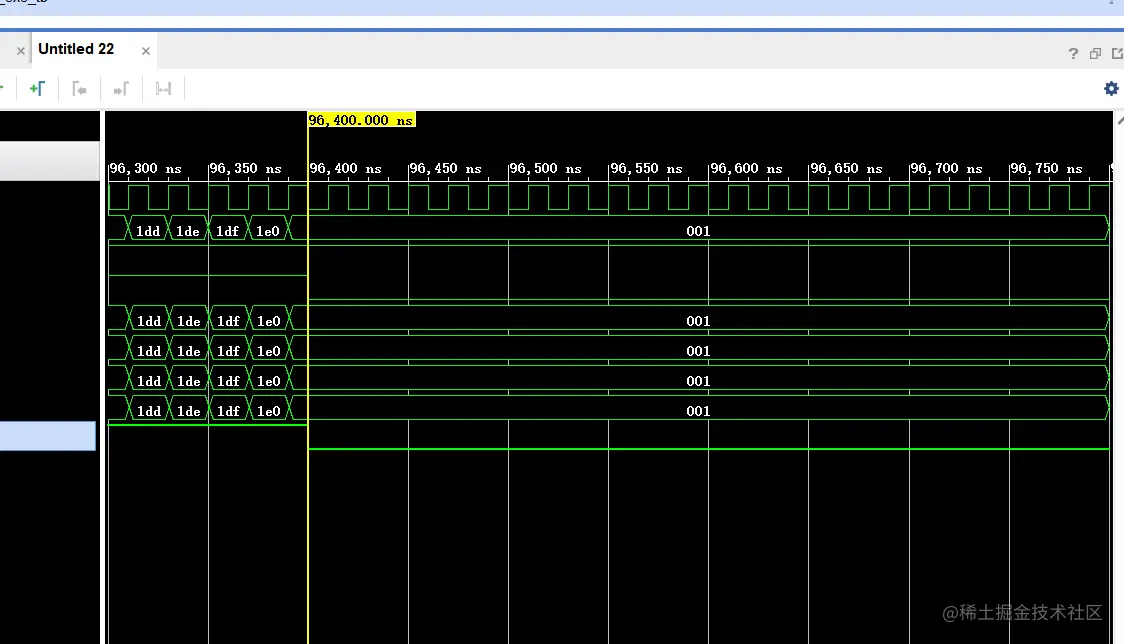
Task: Click the 1e0 value in the last bus waveform
Action: tap(268, 411)
